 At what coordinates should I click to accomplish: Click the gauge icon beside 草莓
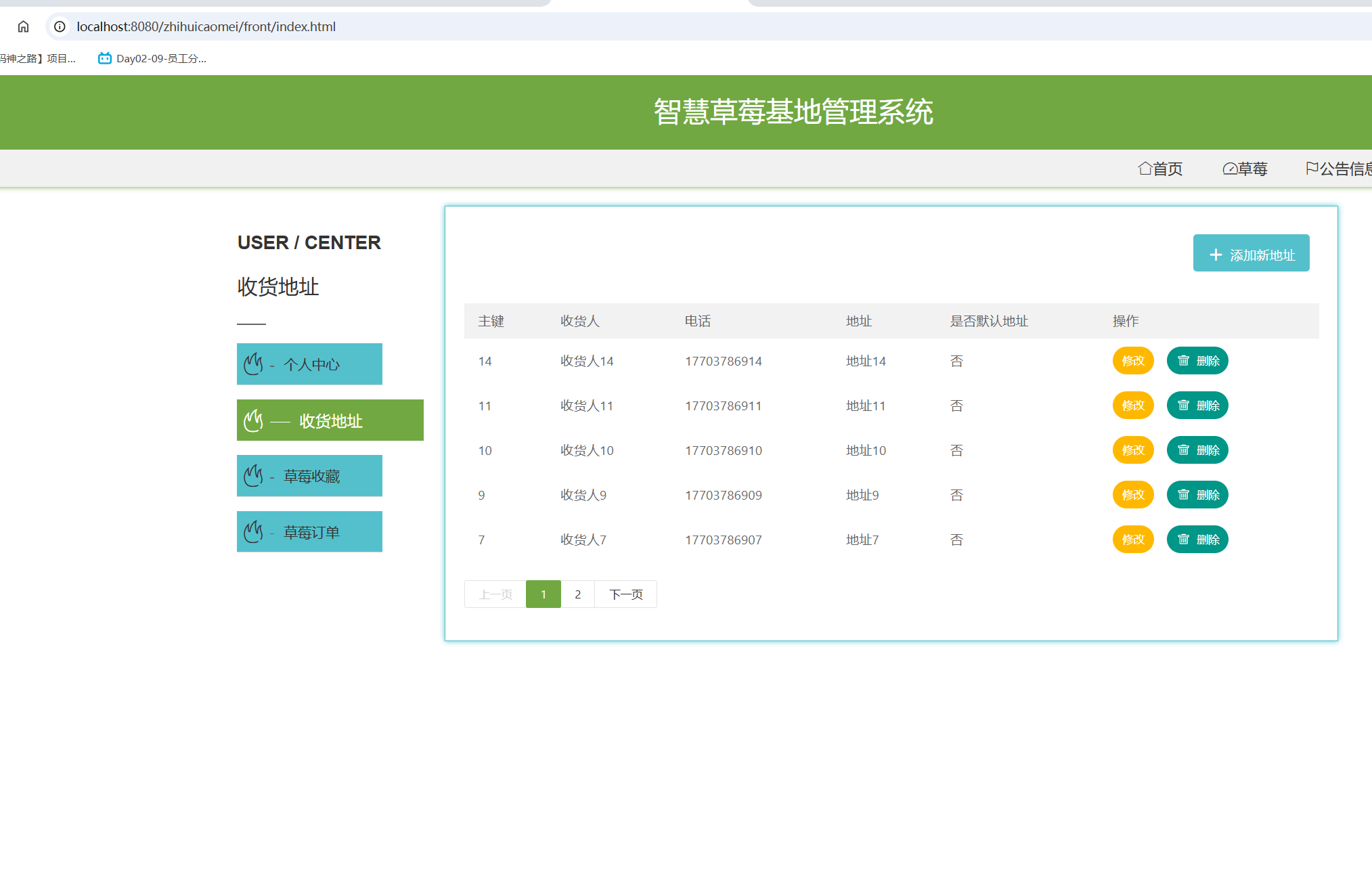pos(1230,168)
